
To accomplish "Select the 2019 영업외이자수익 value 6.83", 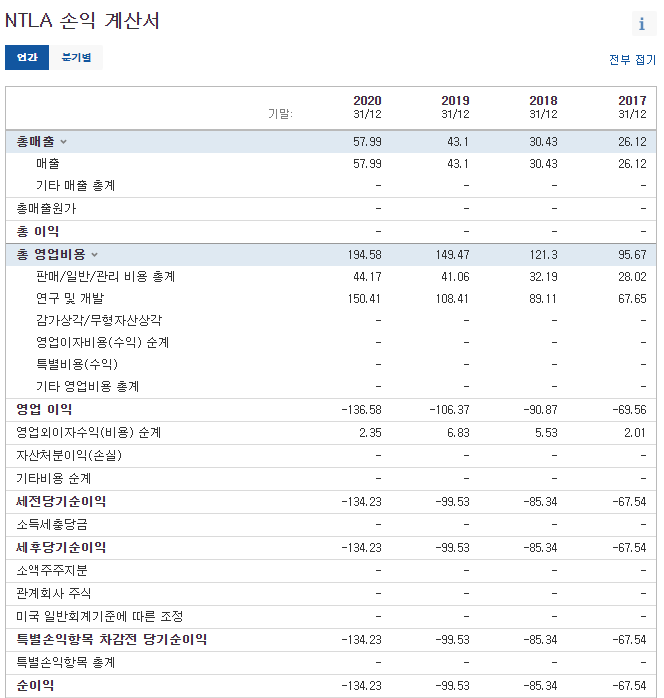I will tap(458, 433).
